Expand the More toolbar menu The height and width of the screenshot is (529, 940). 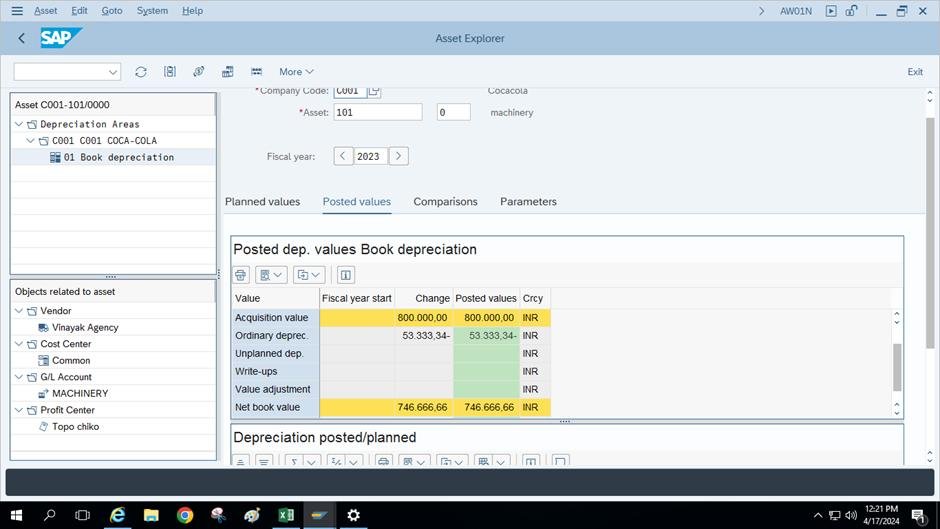[296, 72]
